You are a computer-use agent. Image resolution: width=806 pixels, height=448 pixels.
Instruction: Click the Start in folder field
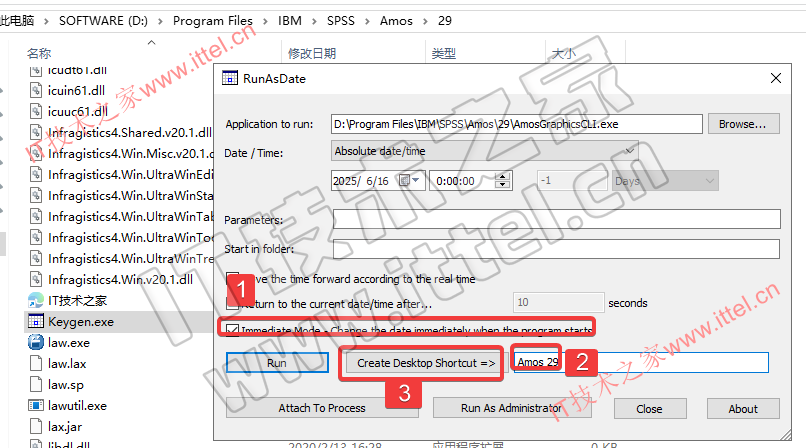[x=556, y=249]
